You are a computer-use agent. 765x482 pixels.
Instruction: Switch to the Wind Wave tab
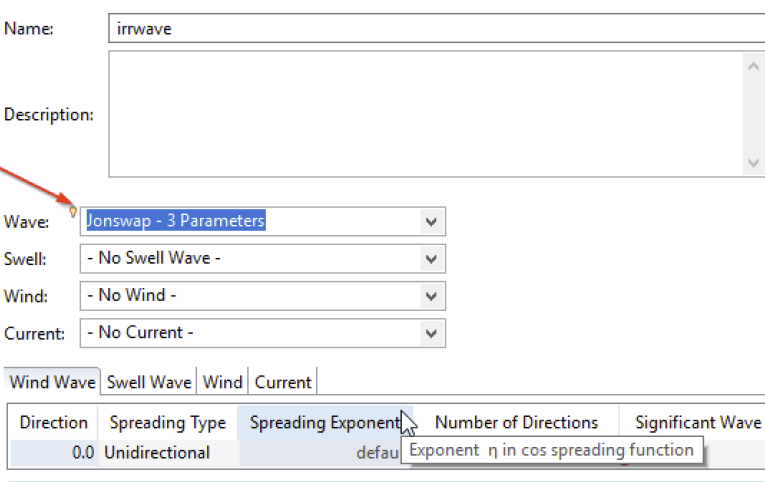(x=53, y=381)
